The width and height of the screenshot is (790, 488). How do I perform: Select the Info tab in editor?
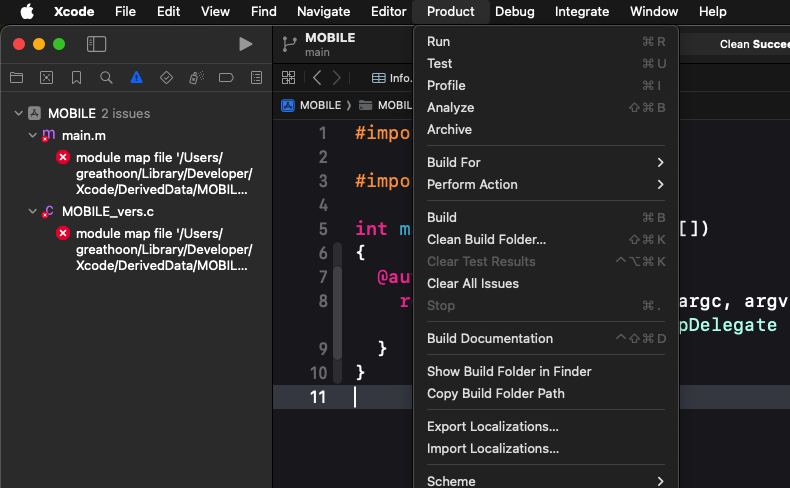(392, 78)
